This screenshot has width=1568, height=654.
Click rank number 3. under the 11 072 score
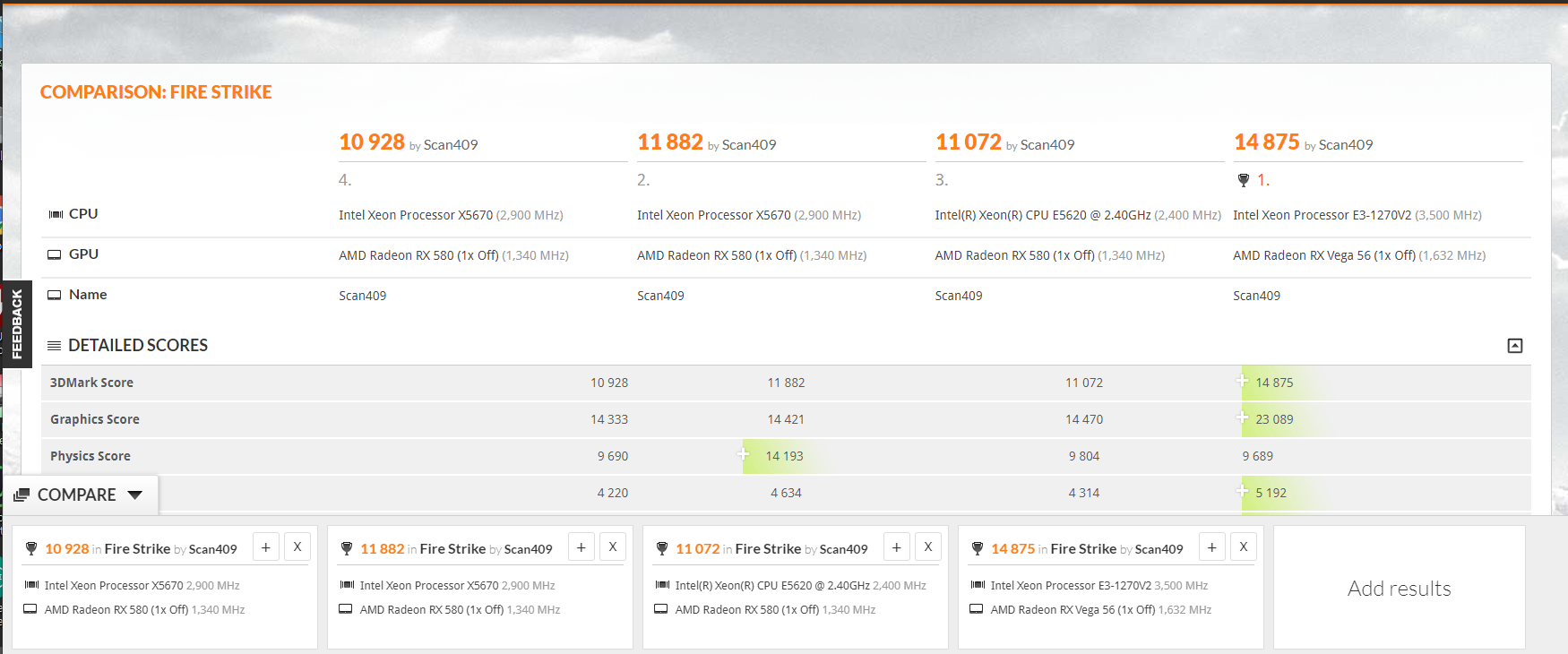[x=942, y=180]
